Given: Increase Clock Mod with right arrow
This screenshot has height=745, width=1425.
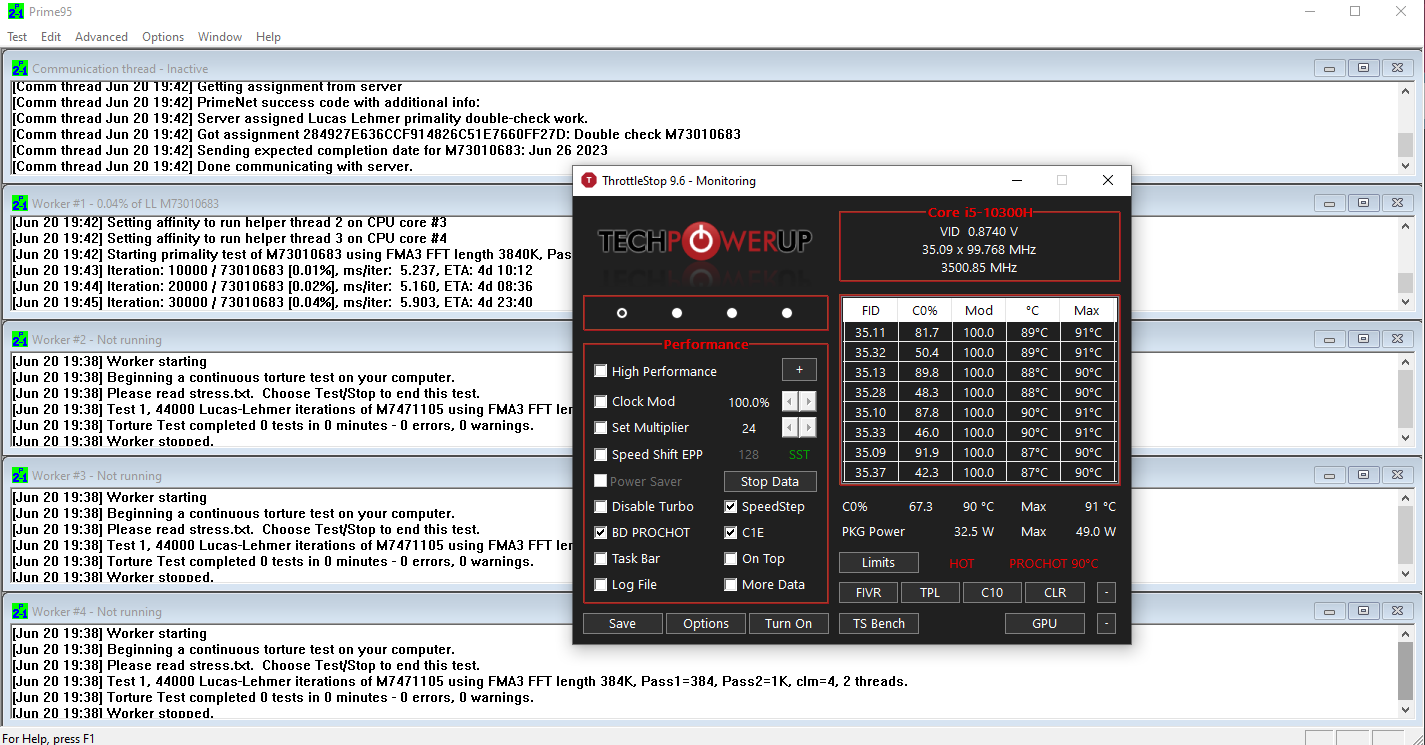Looking at the screenshot, I should [x=807, y=402].
